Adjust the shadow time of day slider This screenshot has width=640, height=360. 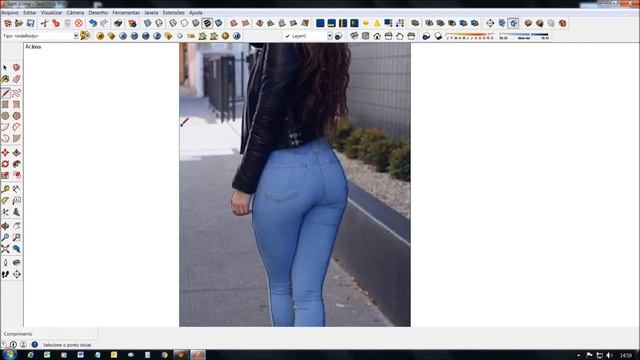pyautogui.click(x=524, y=36)
